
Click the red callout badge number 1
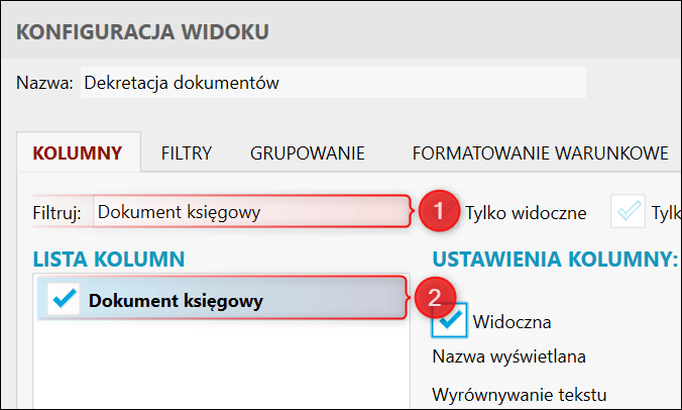pos(438,211)
